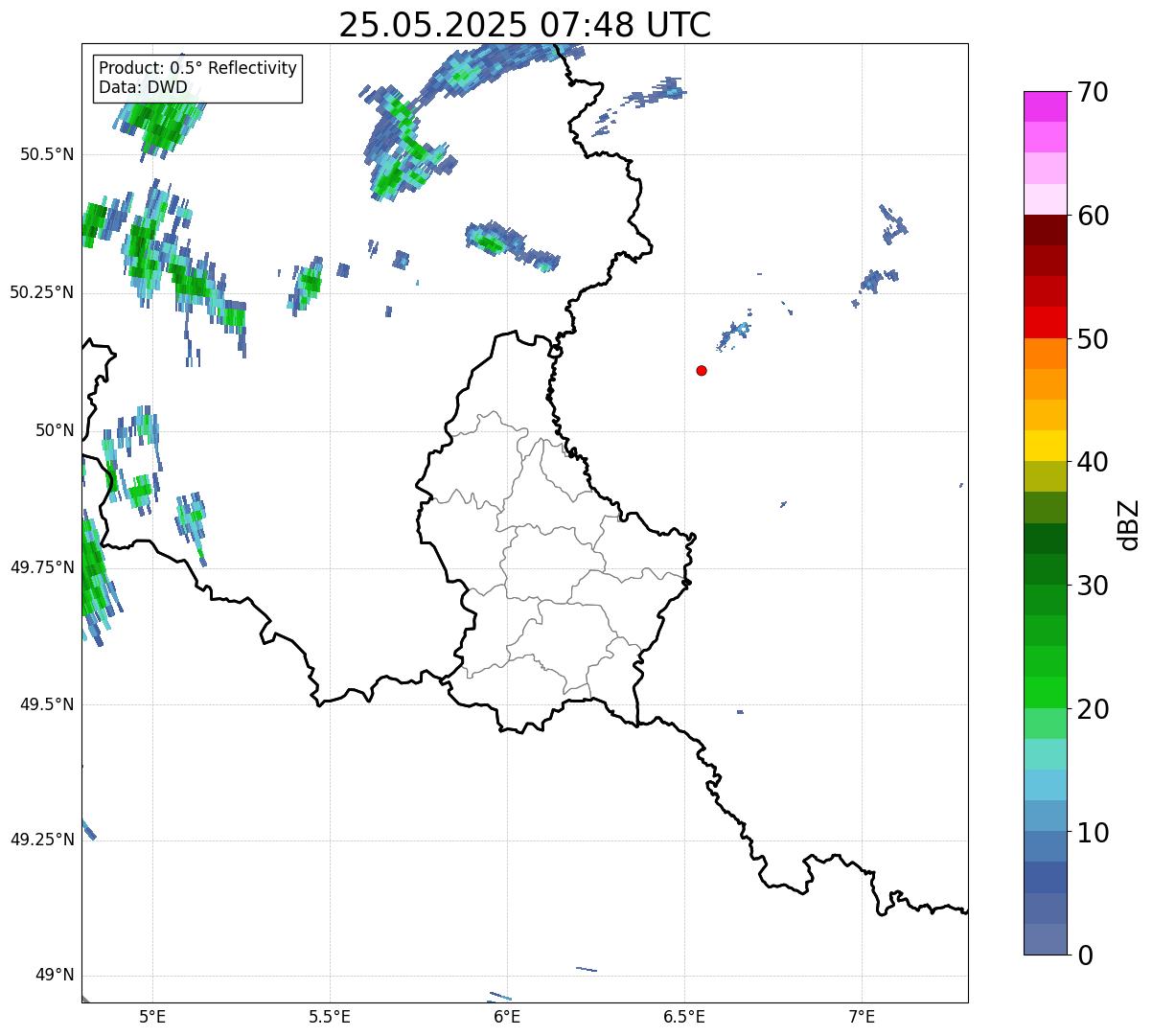The width and height of the screenshot is (1152, 1036).
Task: Click the title '25.05.2025 07:48 UTC'
Action: [x=525, y=25]
